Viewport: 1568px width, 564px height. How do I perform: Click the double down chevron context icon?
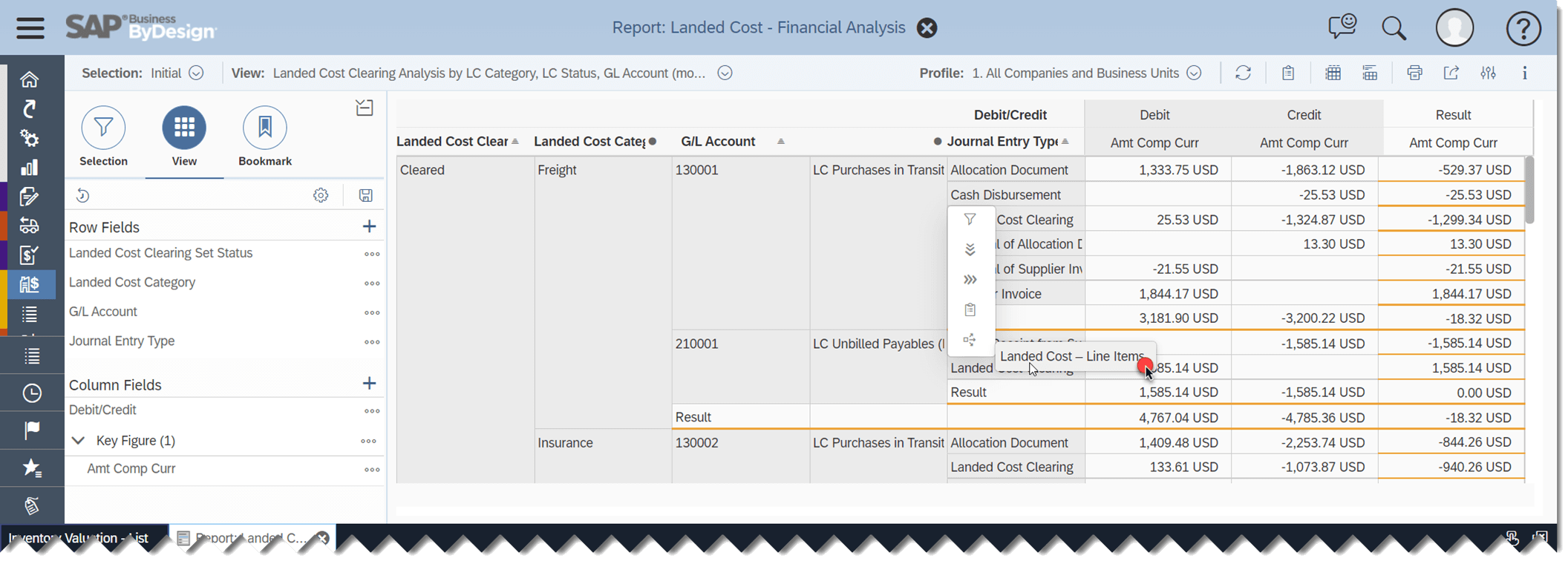point(970,249)
